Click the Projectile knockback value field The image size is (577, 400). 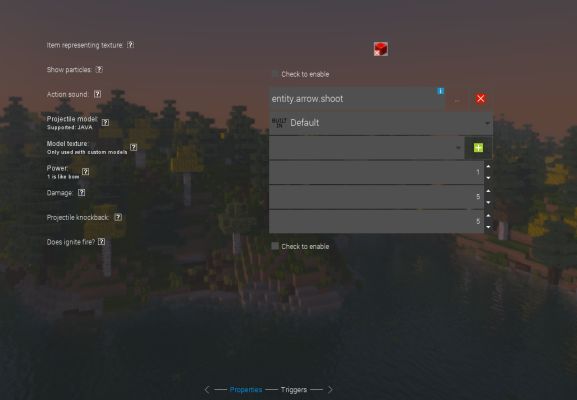click(x=376, y=221)
